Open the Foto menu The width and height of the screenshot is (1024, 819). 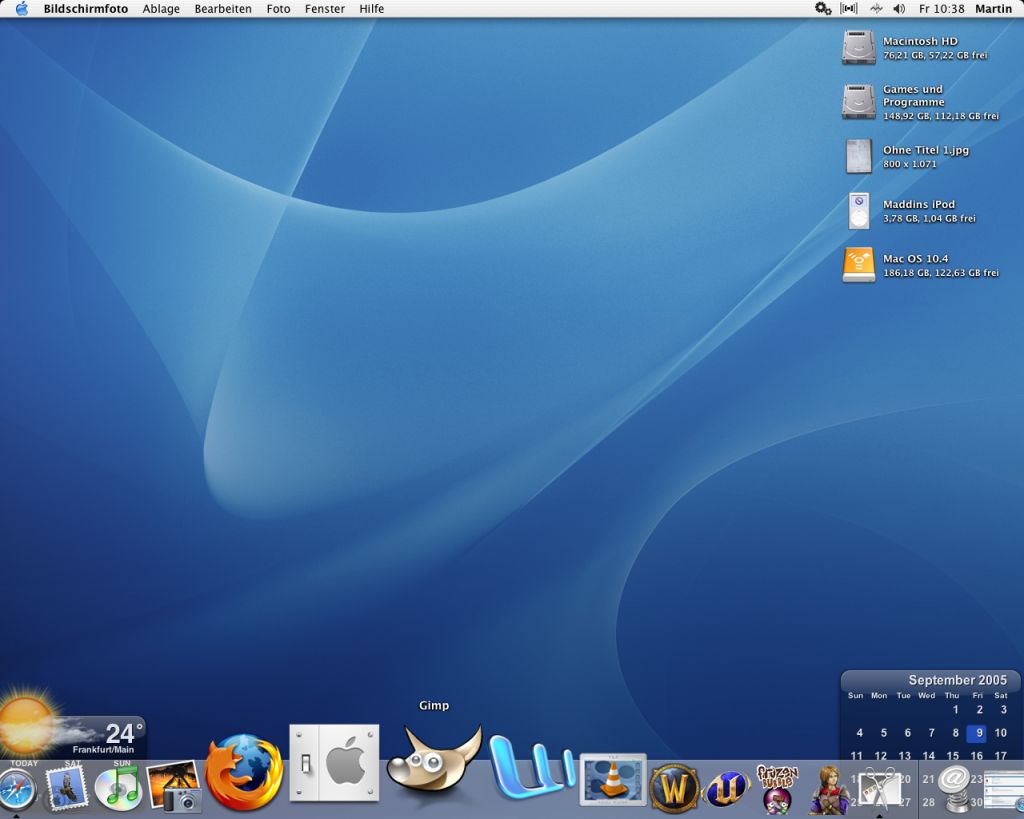278,8
